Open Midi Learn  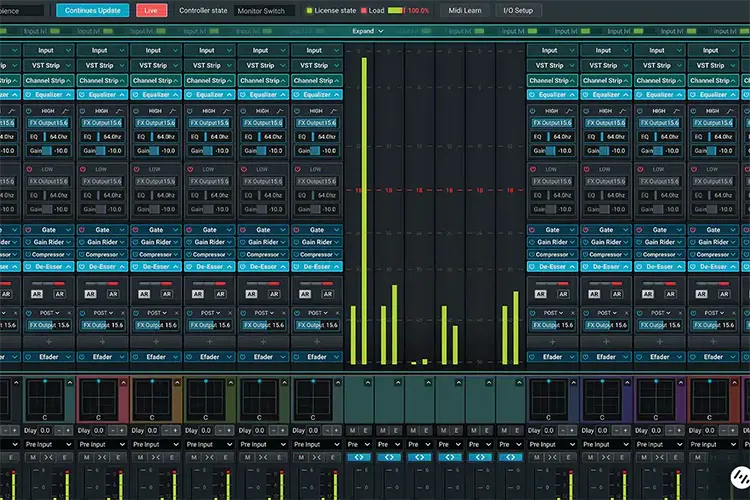tap(464, 10)
